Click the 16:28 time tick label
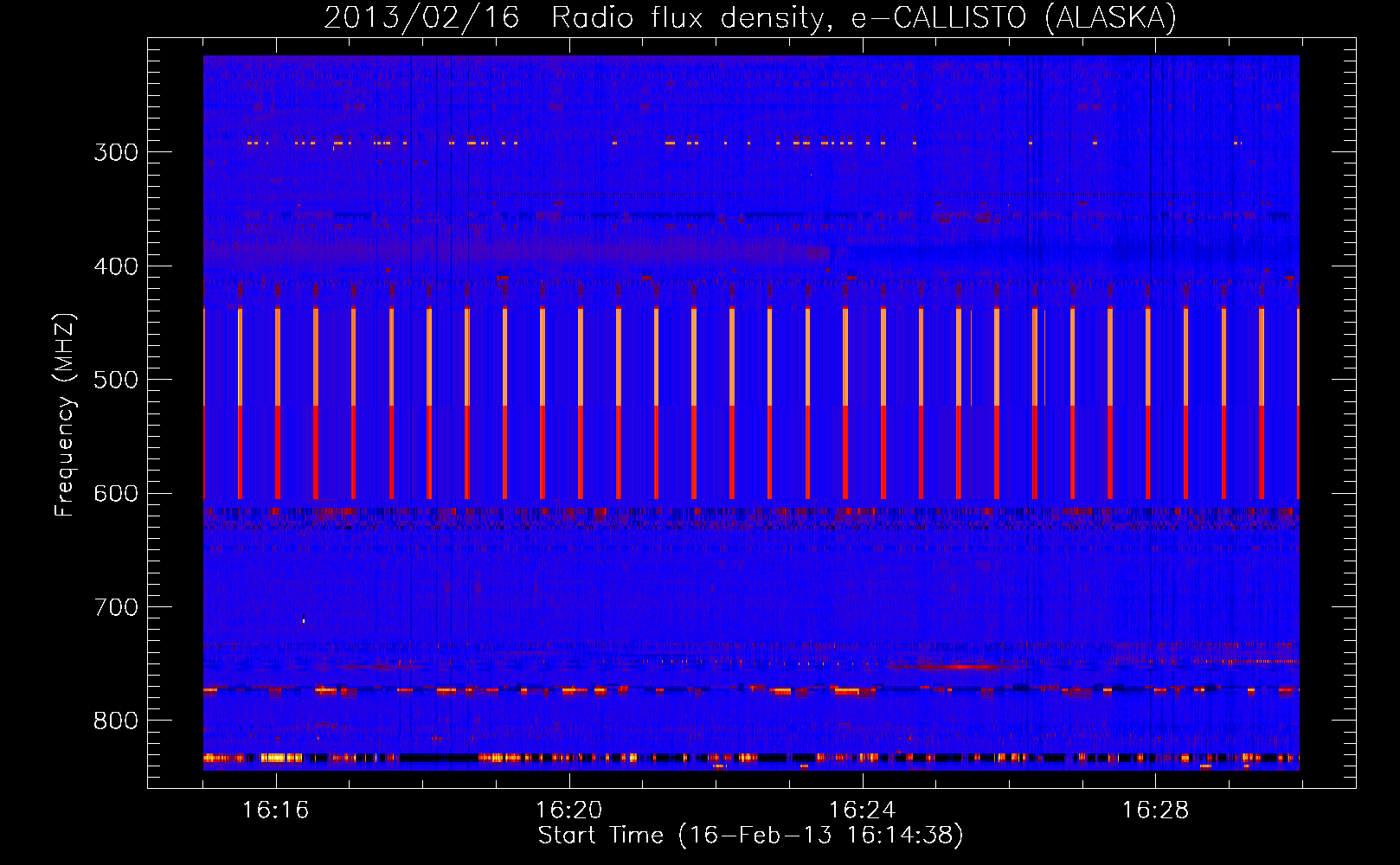This screenshot has width=1400, height=865. click(1156, 810)
